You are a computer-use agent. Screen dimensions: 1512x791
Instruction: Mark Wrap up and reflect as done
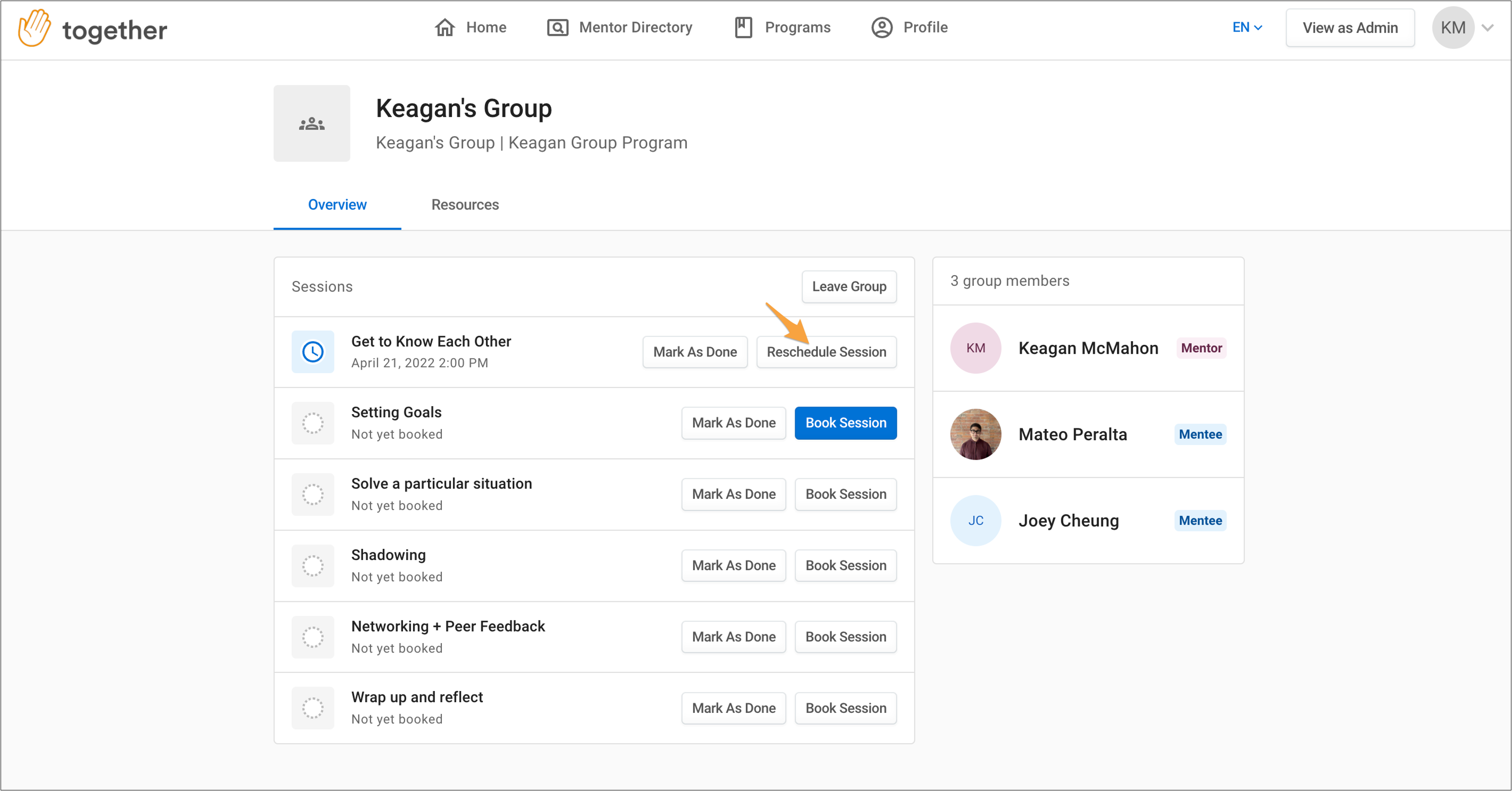coord(734,708)
